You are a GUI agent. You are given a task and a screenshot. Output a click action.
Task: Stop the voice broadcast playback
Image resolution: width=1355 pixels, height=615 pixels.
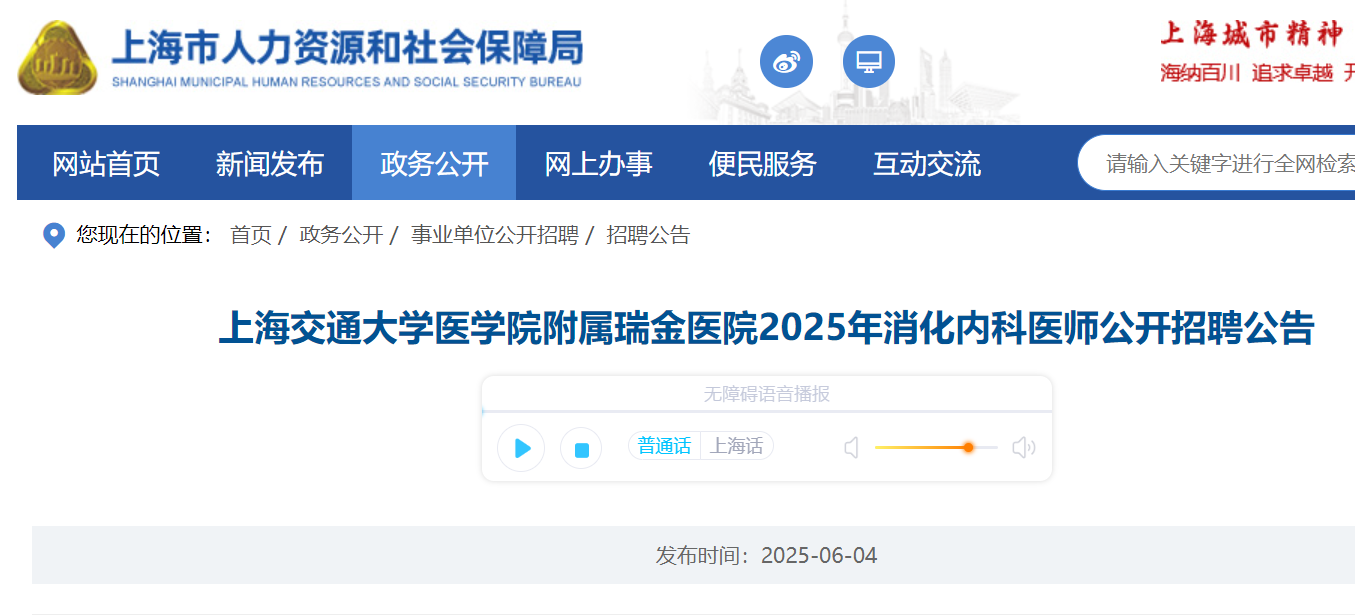click(x=581, y=449)
